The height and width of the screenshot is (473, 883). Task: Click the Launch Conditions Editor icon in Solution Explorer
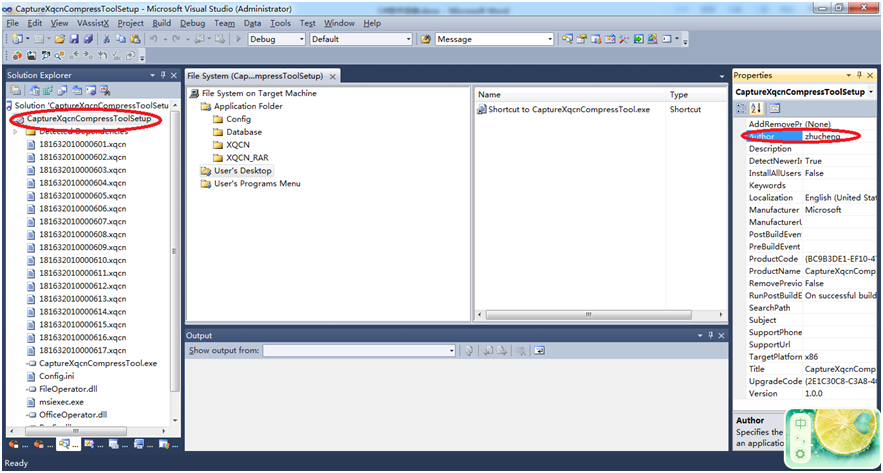tap(105, 90)
